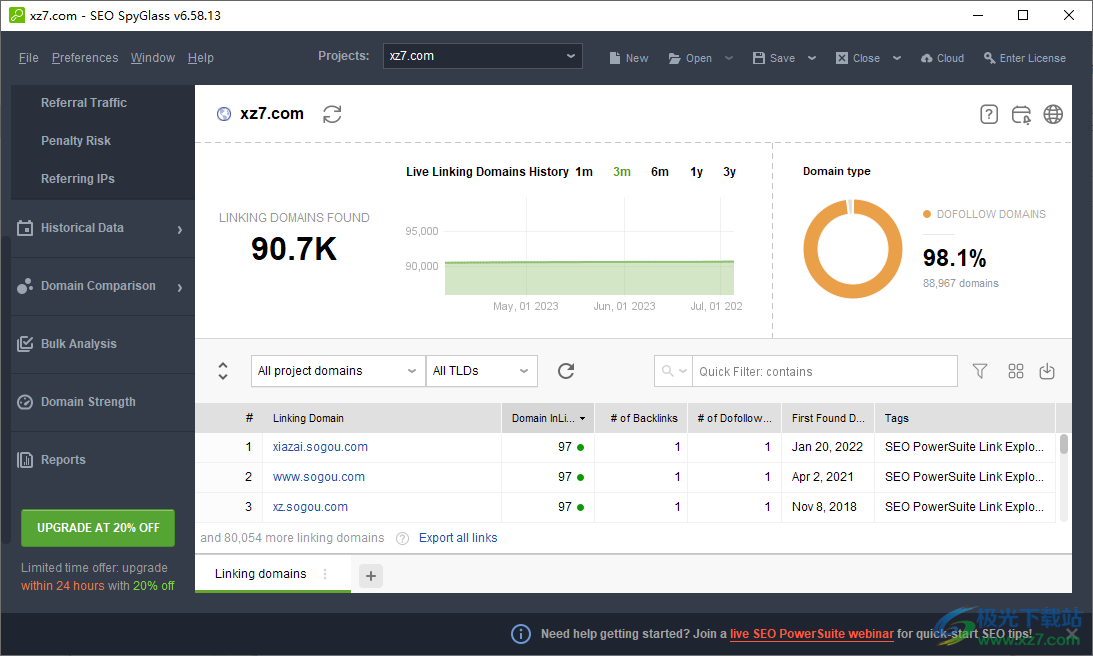Click Enter License key button
The width and height of the screenshot is (1093, 656).
1025,58
